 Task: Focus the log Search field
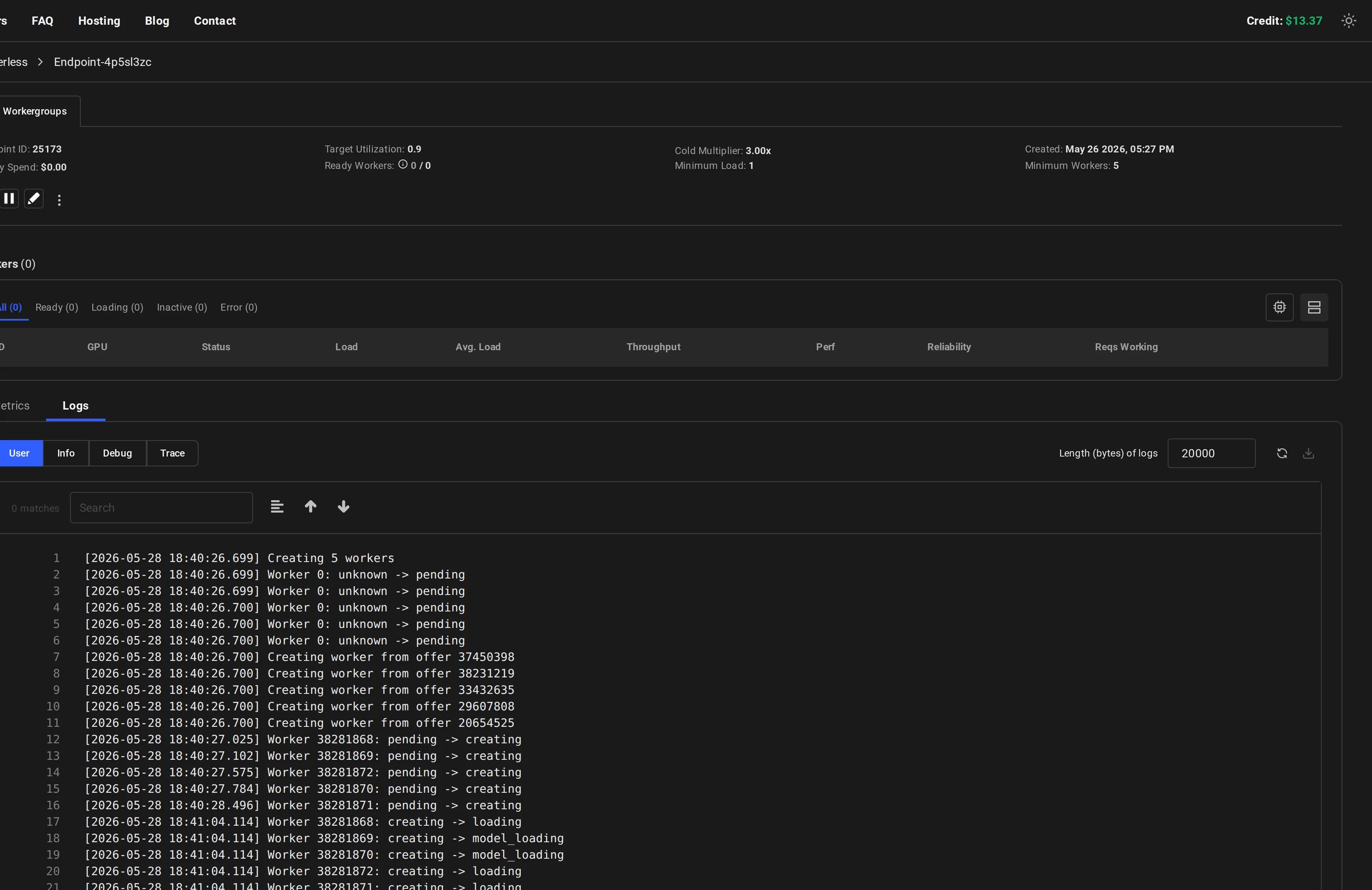click(162, 508)
